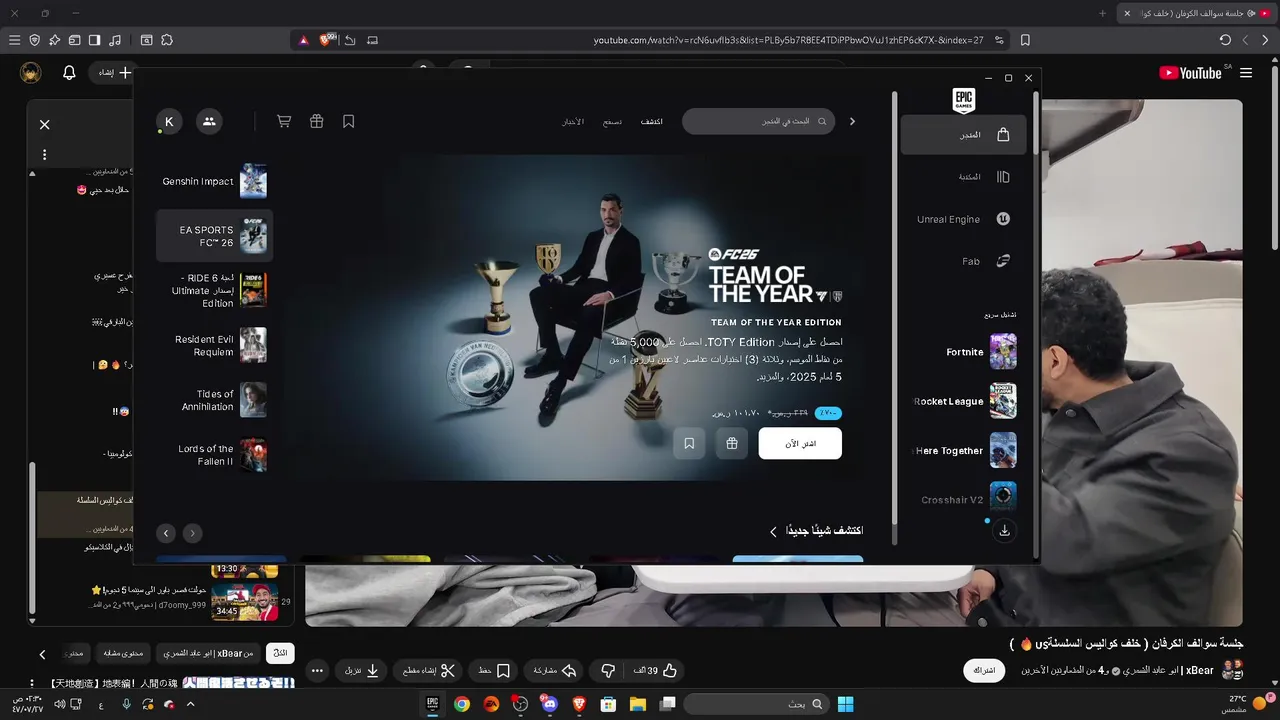The width and height of the screenshot is (1280, 720).
Task: Select Resident Evil Requiem in carousel list
Action: click(x=214, y=345)
